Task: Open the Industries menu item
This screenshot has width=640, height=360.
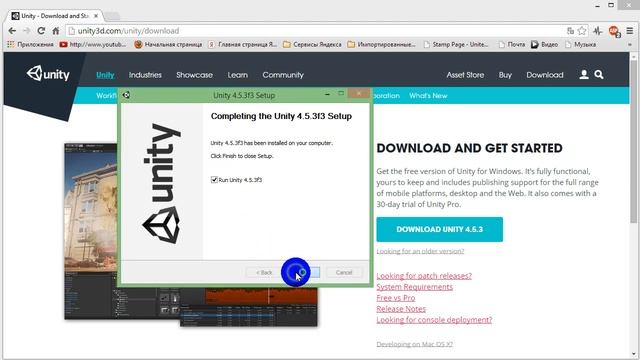Action: pos(145,75)
